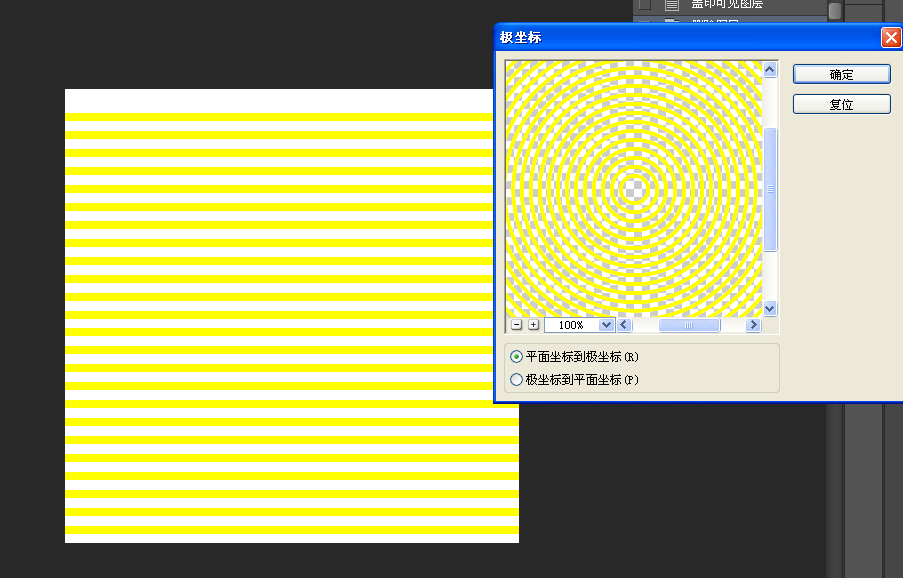903x578 pixels.
Task: Click the concentric circles filter preview
Action: click(x=634, y=189)
